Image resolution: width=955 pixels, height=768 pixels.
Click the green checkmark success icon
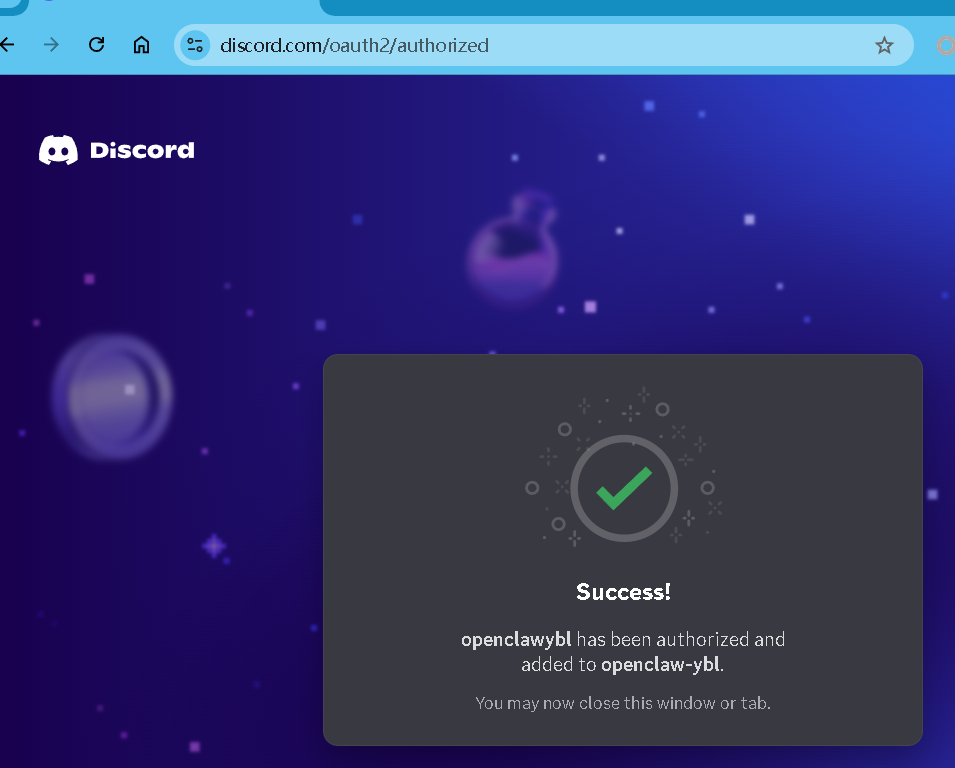(624, 488)
